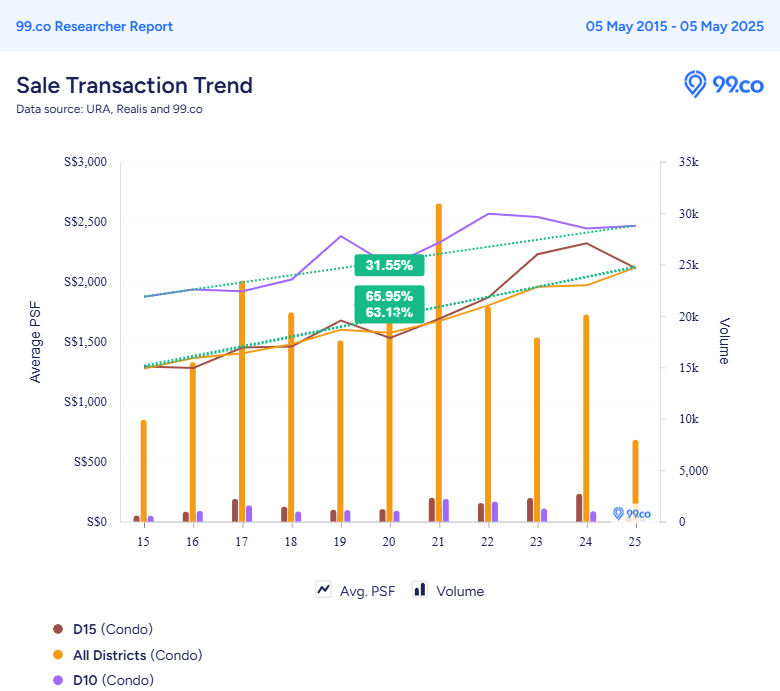This screenshot has height=691, width=780.
Task: Click the 99.co logo pin icon
Action: (694, 84)
